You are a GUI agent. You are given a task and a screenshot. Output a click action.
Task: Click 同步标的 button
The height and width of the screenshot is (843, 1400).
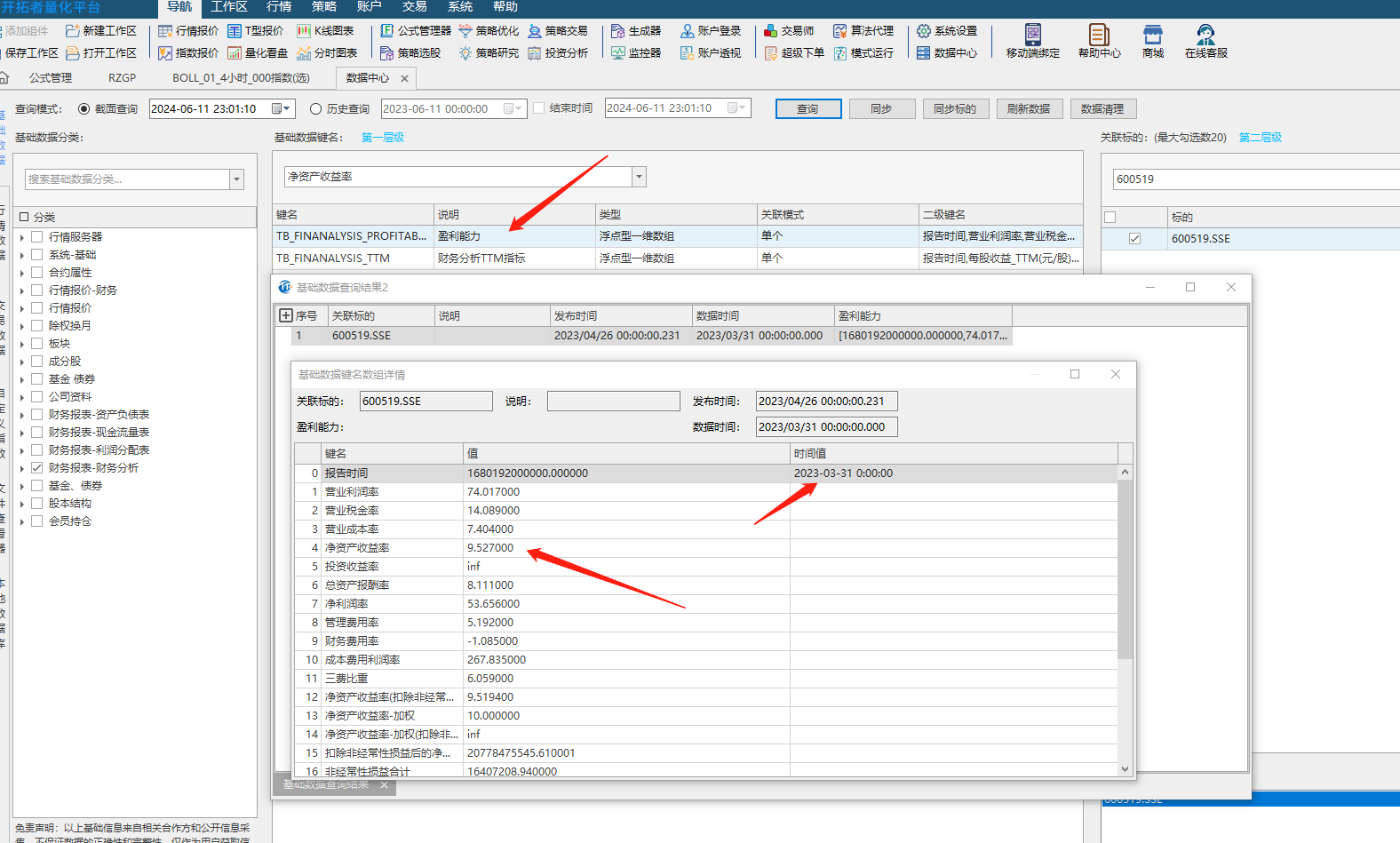pos(955,109)
